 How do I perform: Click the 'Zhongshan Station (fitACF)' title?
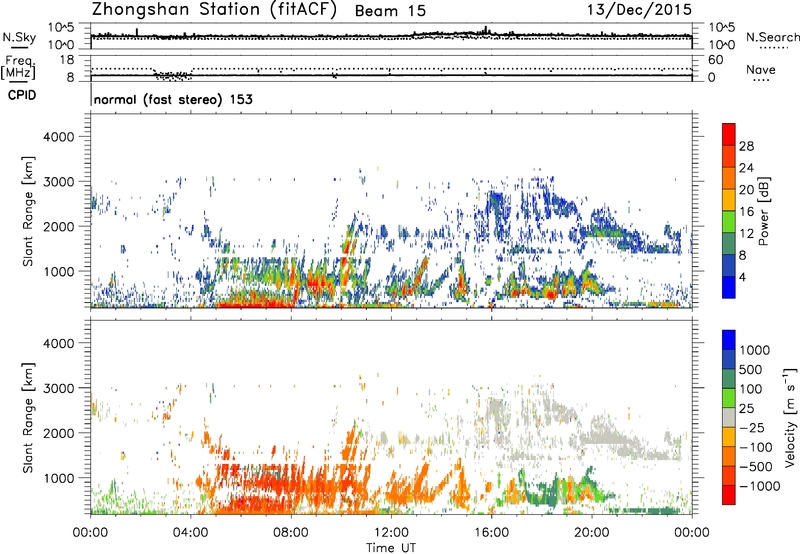point(214,10)
